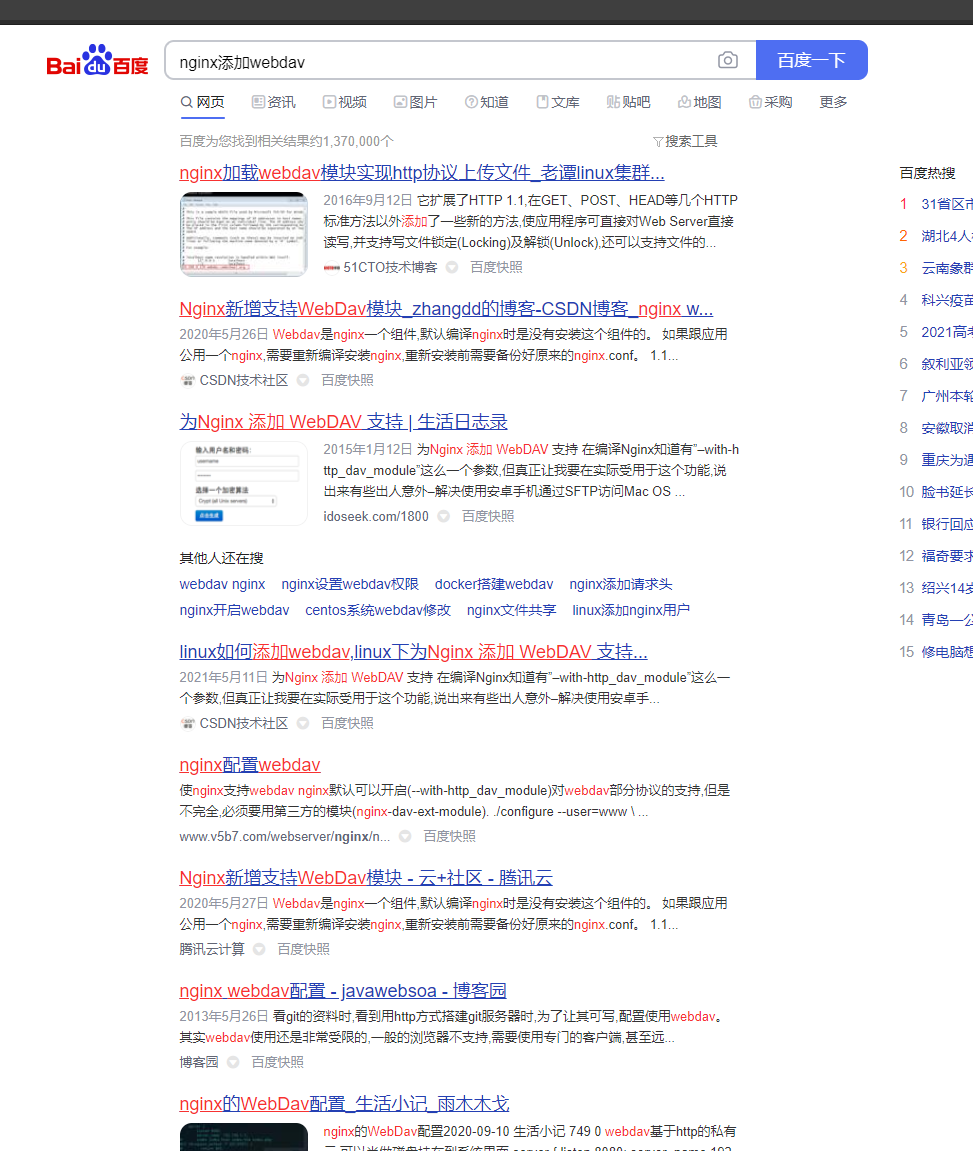Open result nginx webdav配置 - javawebsoa - 博客园
Viewport: 973px width, 1151px height.
pos(343,991)
